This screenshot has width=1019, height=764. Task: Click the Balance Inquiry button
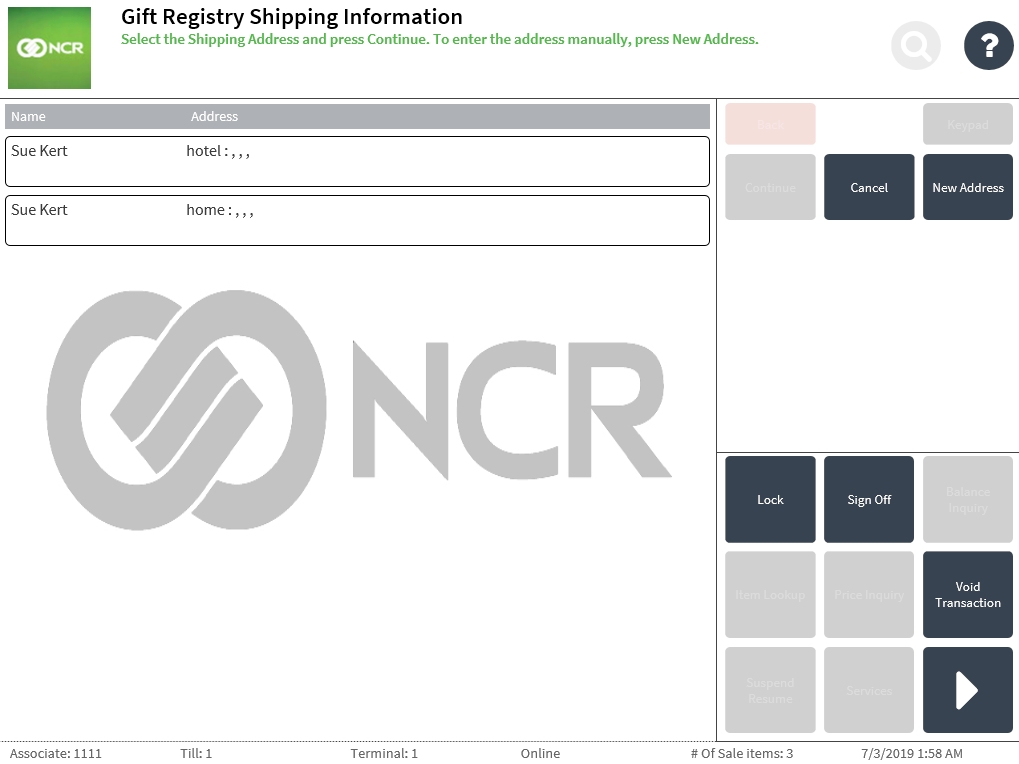click(x=967, y=500)
